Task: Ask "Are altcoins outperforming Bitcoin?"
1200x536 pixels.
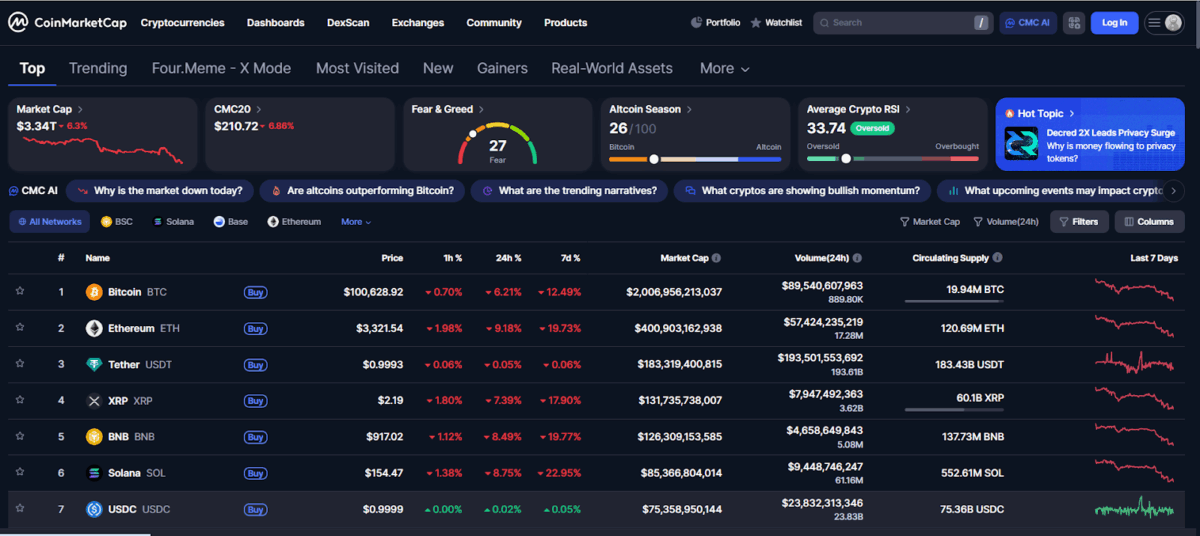Action: coord(361,190)
